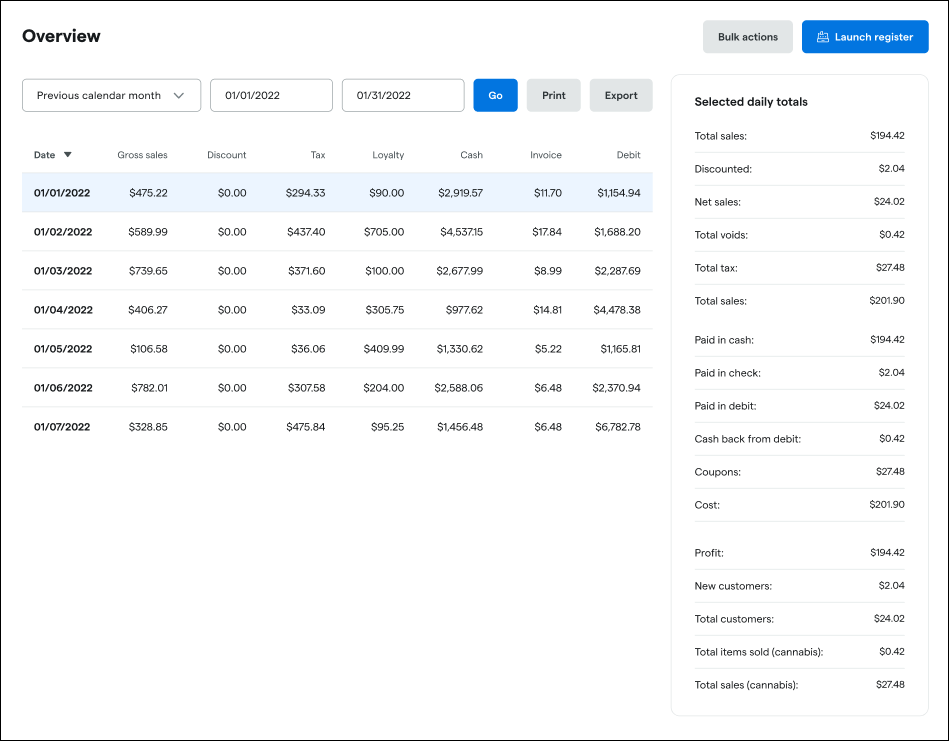The image size is (949, 741).
Task: Select the 01/07/2022 sales row
Action: tap(335, 426)
